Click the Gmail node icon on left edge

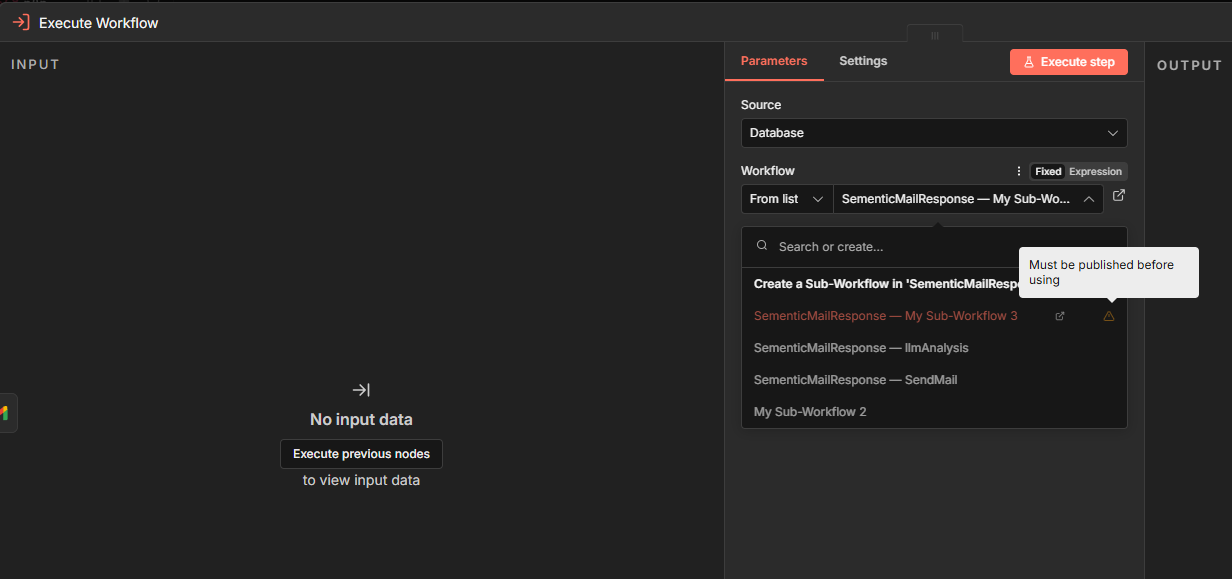point(5,413)
